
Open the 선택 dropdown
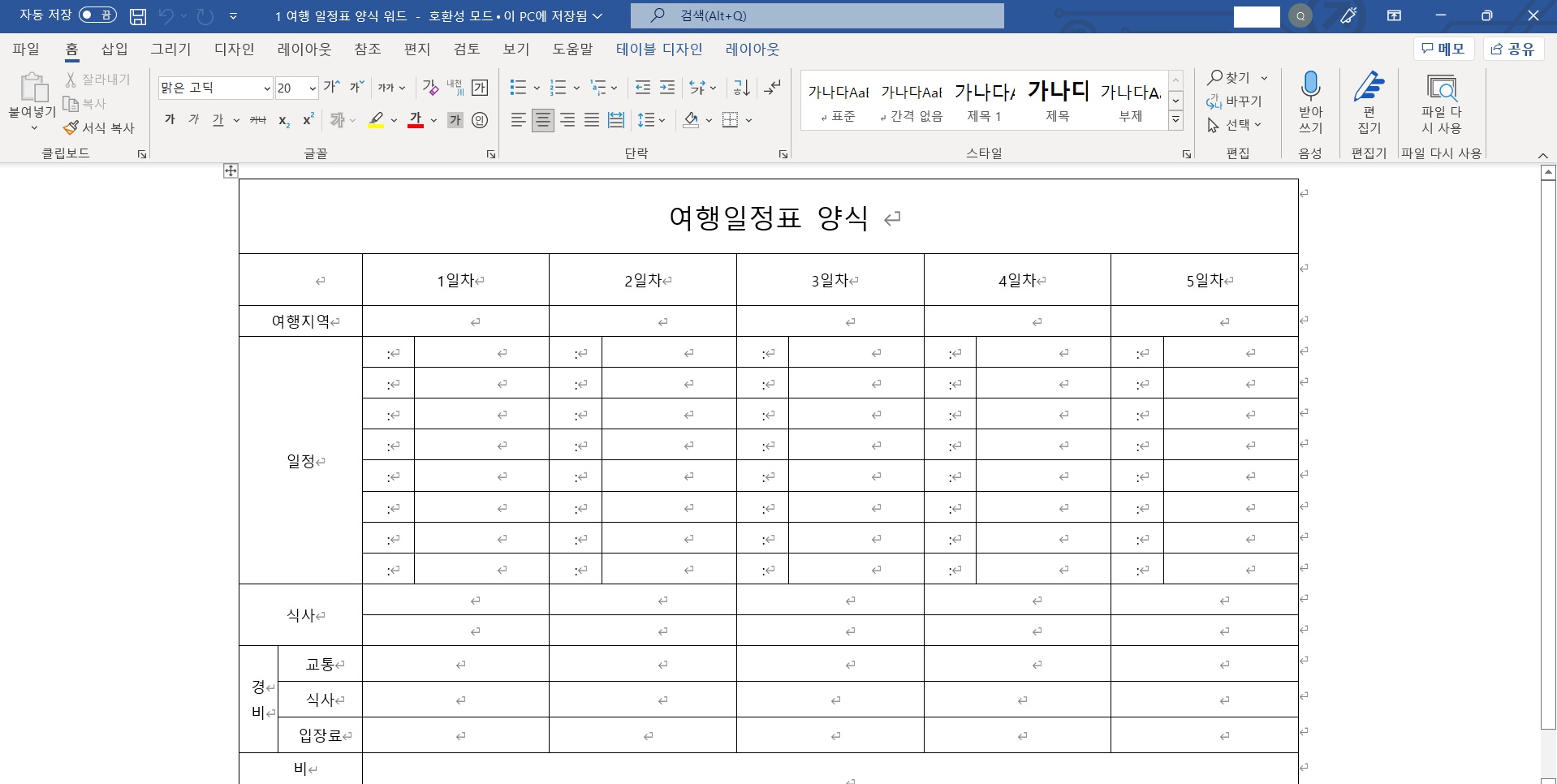[x=1235, y=125]
